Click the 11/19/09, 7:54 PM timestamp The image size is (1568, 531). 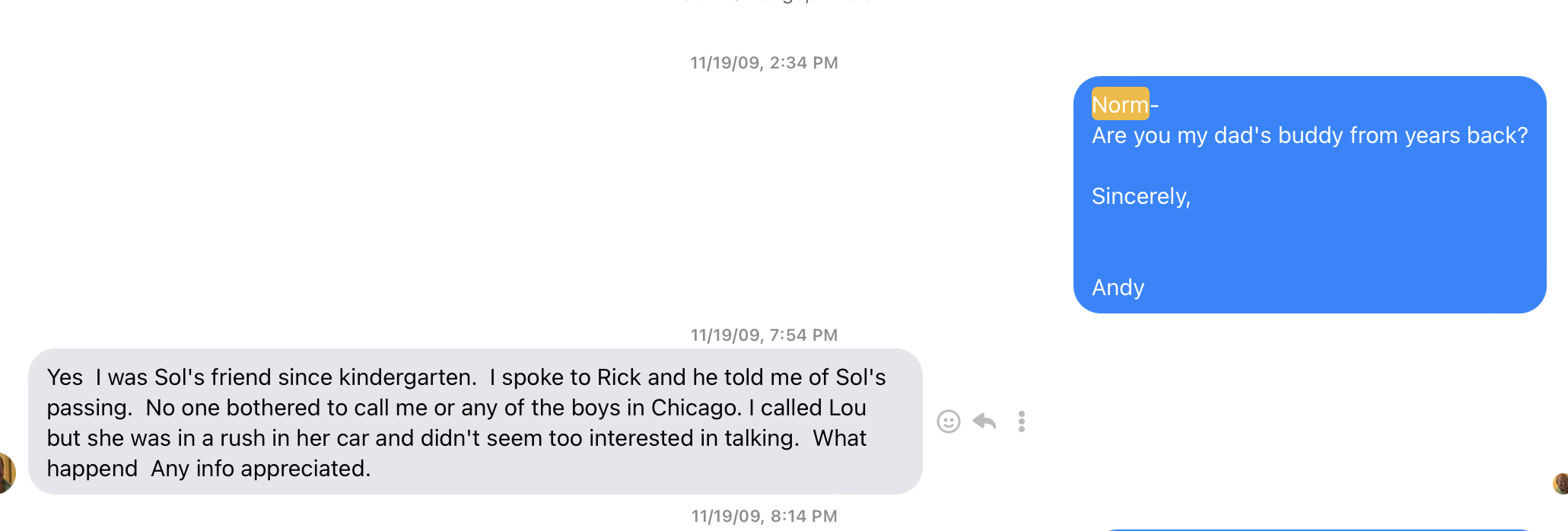764,335
